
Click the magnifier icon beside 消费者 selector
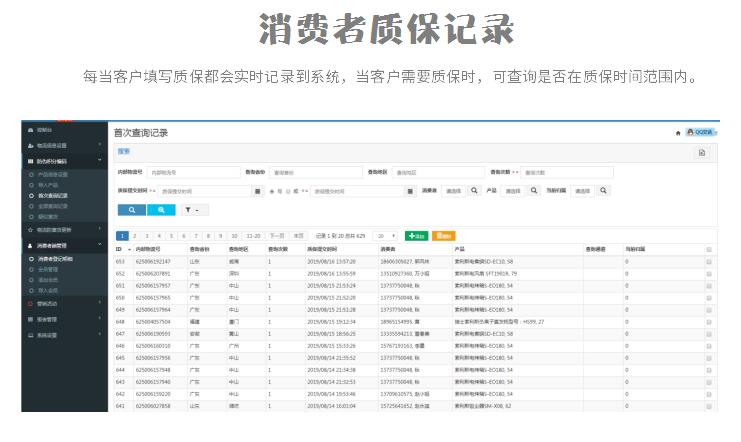pyautogui.click(x=474, y=191)
